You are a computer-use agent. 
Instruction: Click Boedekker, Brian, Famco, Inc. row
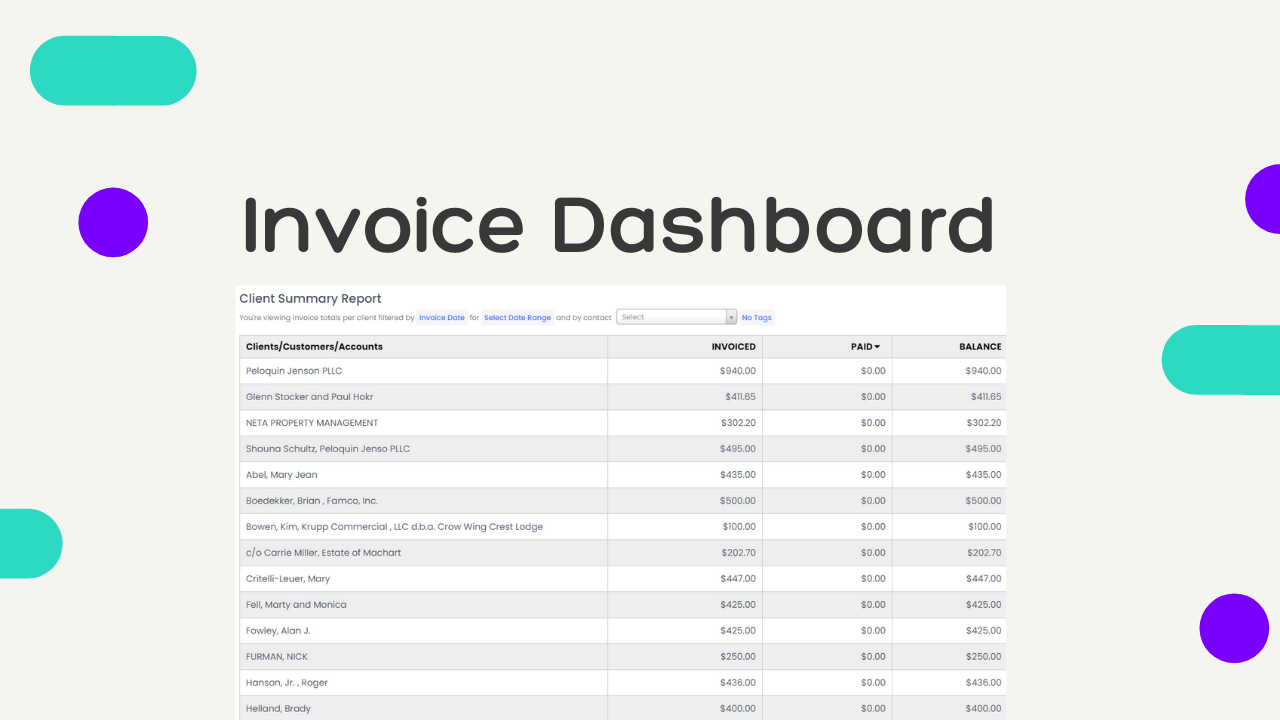tap(312, 501)
